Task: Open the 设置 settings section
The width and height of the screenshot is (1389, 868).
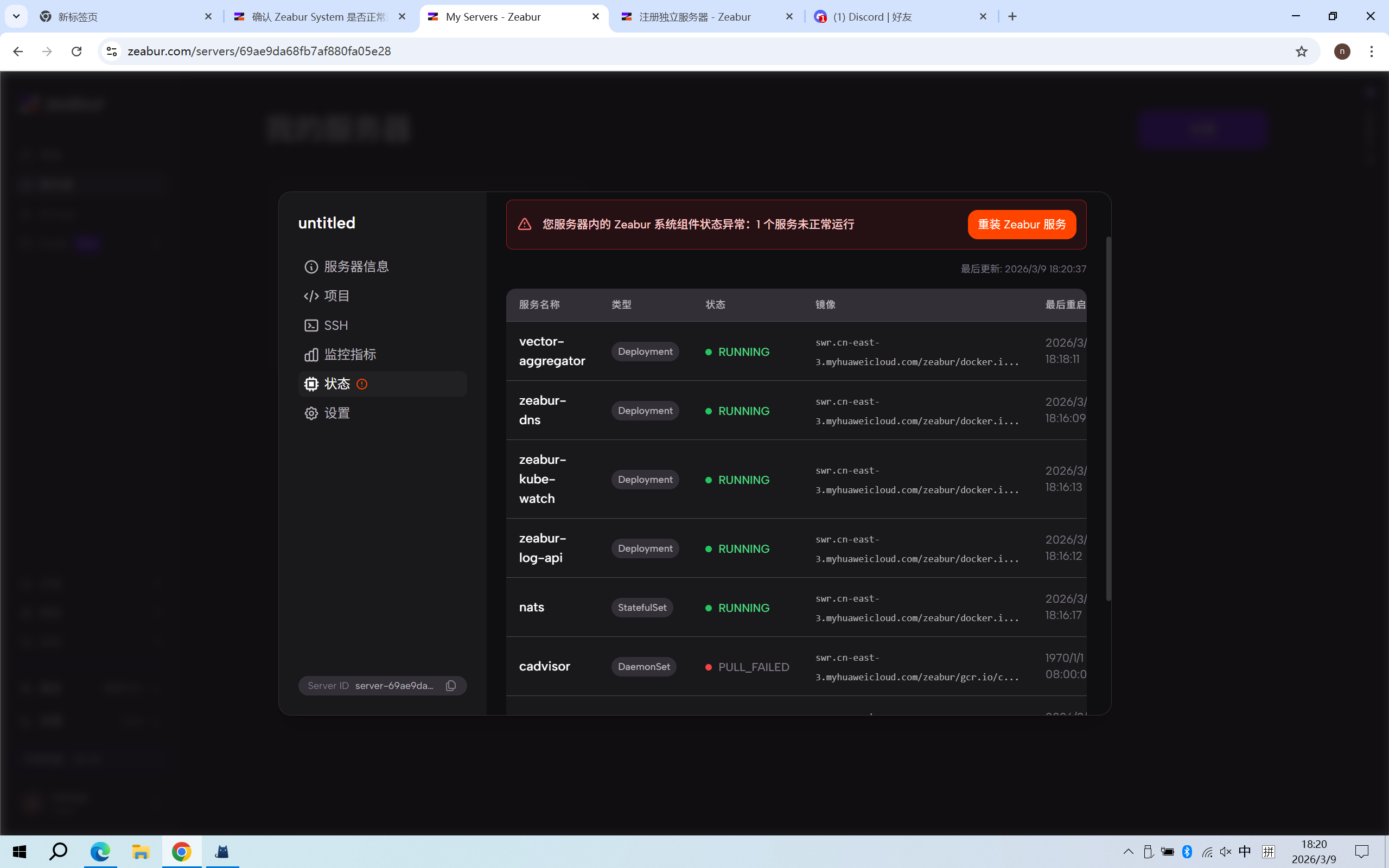Action: click(x=337, y=413)
